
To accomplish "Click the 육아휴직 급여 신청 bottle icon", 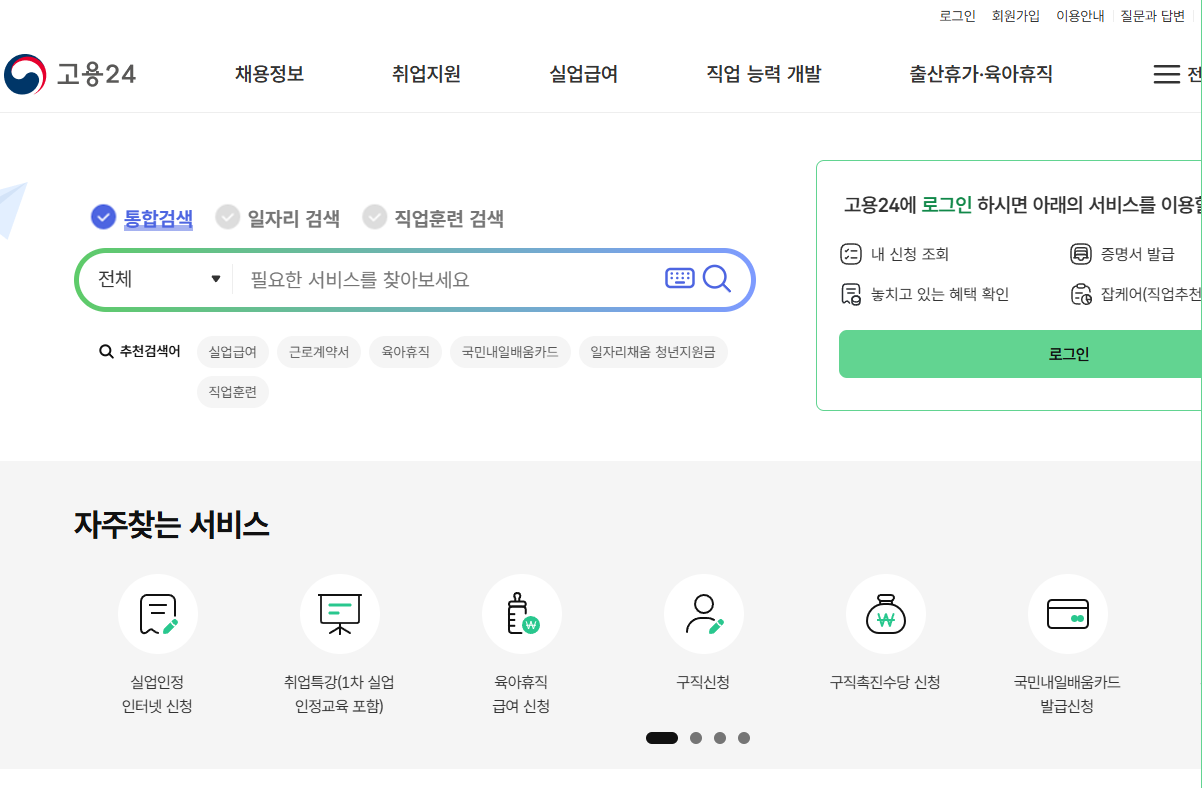I will 522,614.
